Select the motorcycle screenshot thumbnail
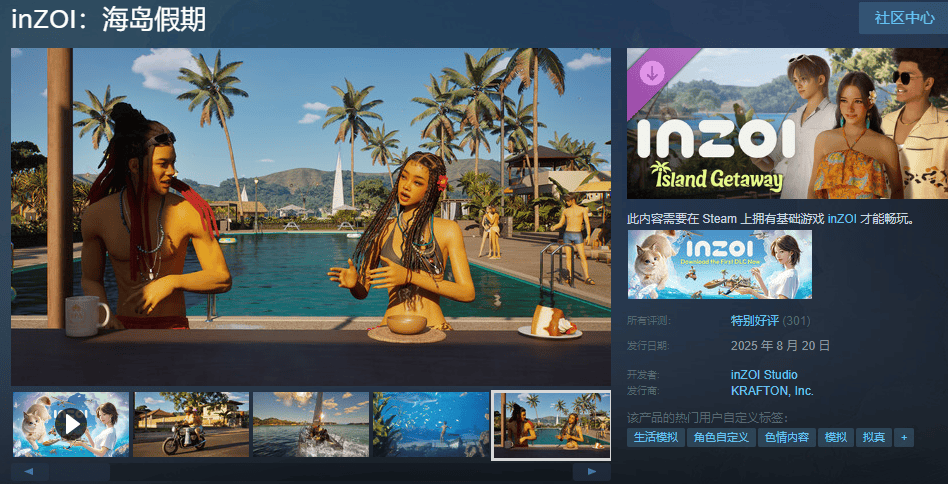 coord(191,424)
